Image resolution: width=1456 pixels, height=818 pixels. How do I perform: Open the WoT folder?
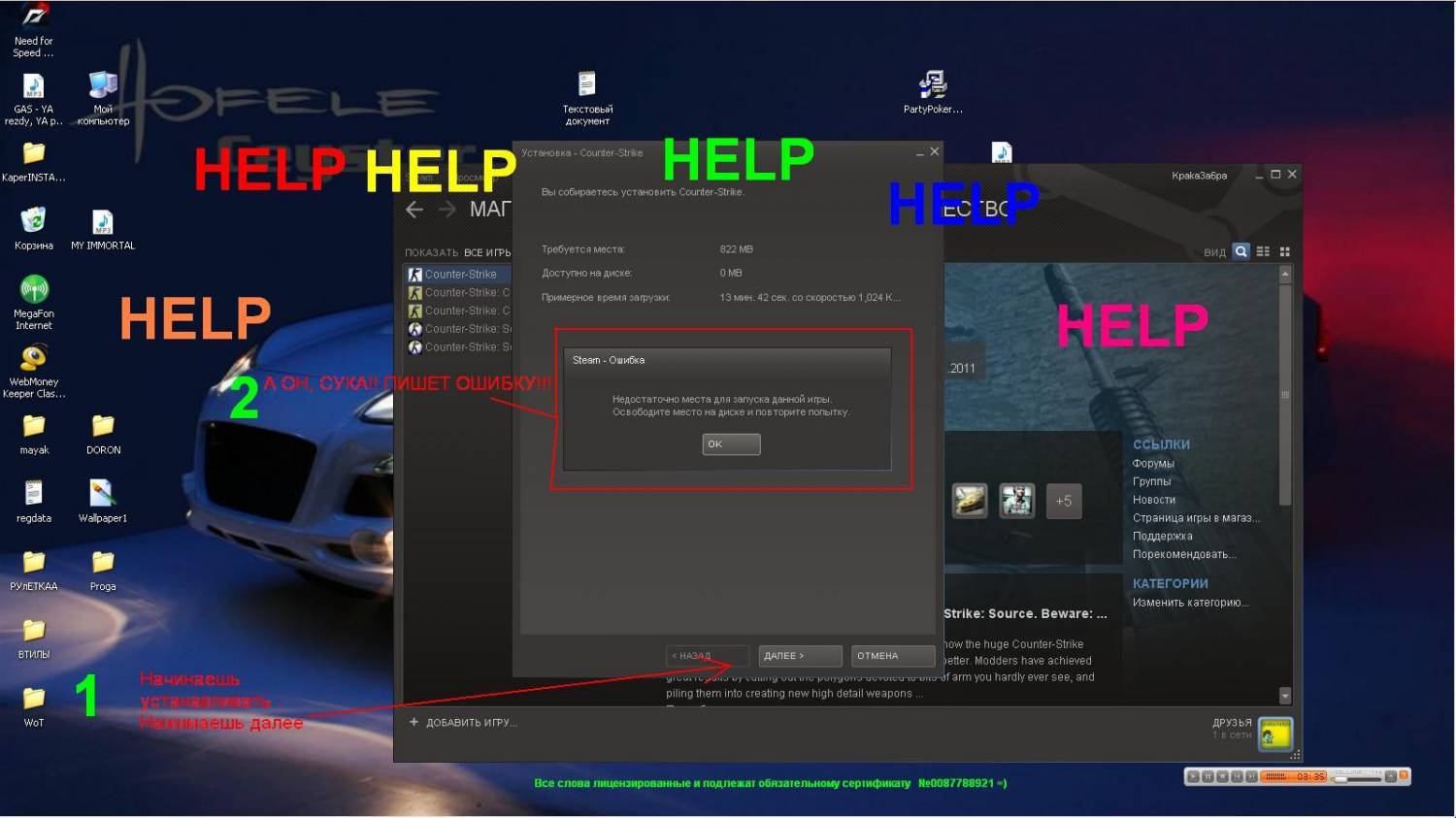pyautogui.click(x=34, y=707)
